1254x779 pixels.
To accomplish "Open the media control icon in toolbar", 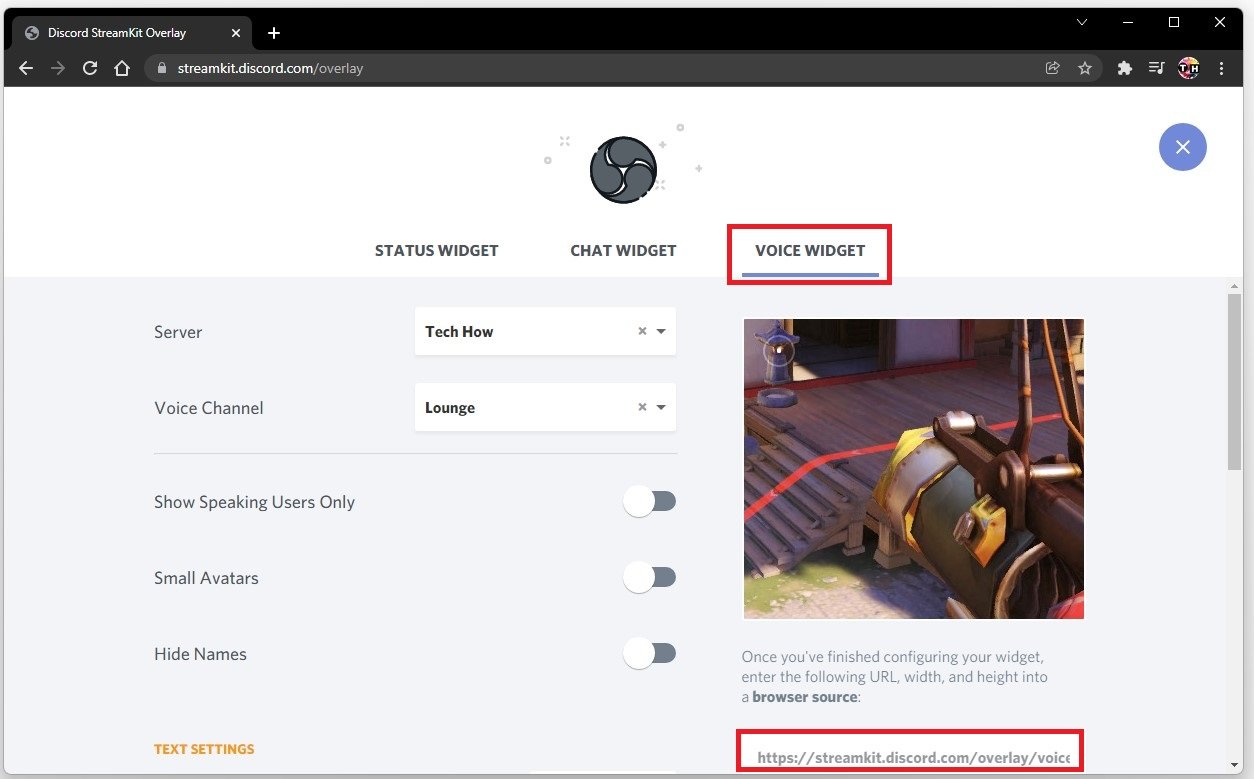I will (x=1156, y=68).
